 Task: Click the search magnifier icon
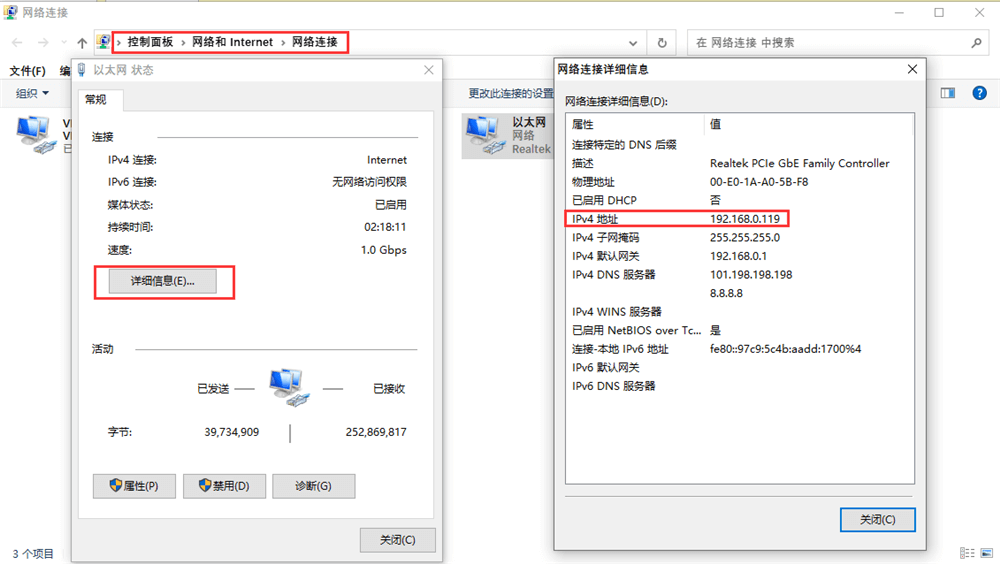(976, 43)
